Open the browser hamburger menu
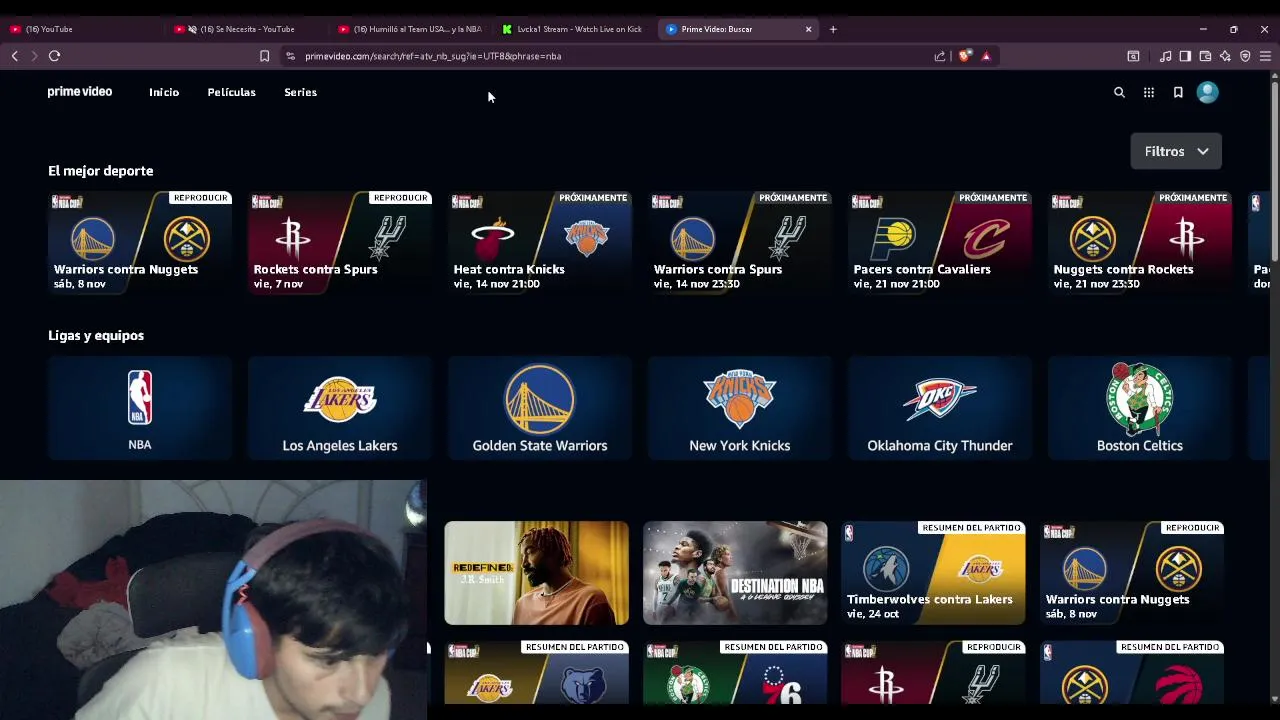 (1265, 56)
